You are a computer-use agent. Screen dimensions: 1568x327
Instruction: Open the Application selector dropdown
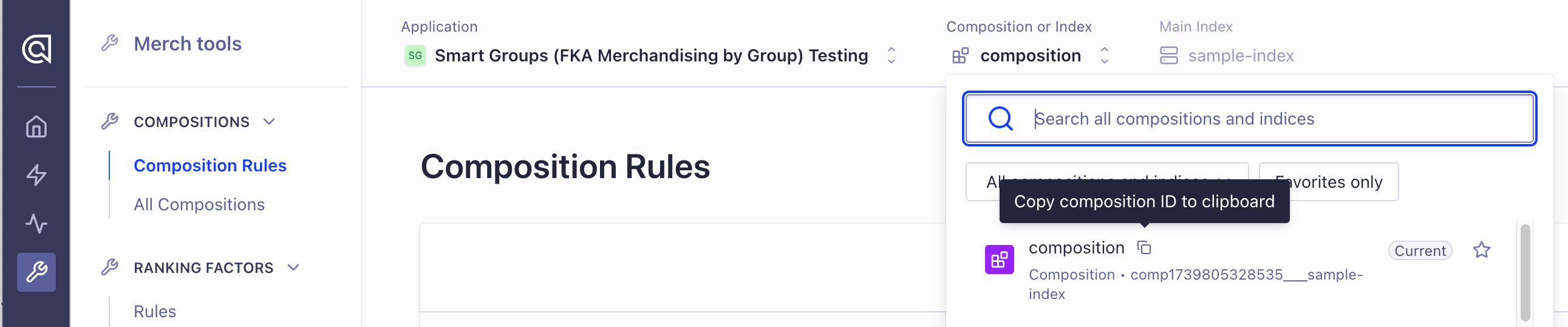point(649,55)
